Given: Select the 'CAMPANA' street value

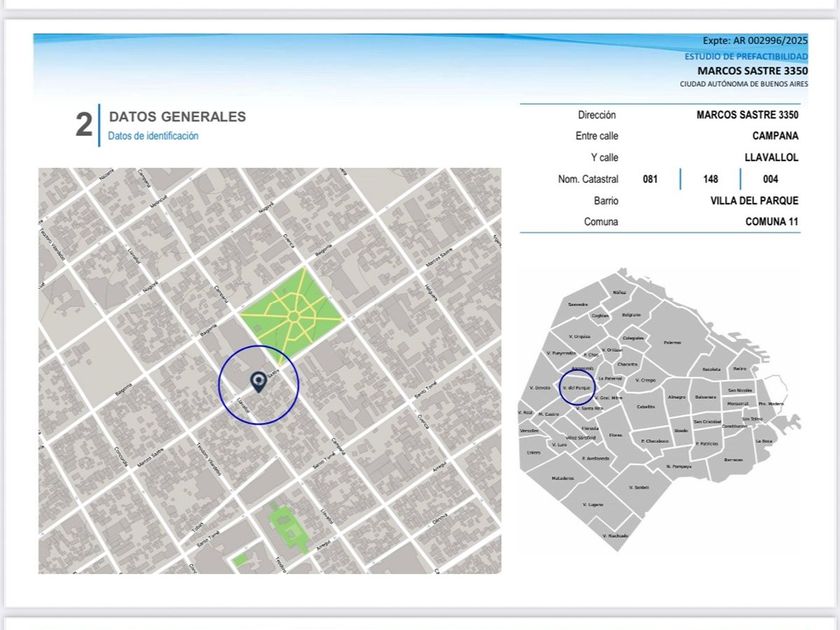Looking at the screenshot, I should click(775, 136).
